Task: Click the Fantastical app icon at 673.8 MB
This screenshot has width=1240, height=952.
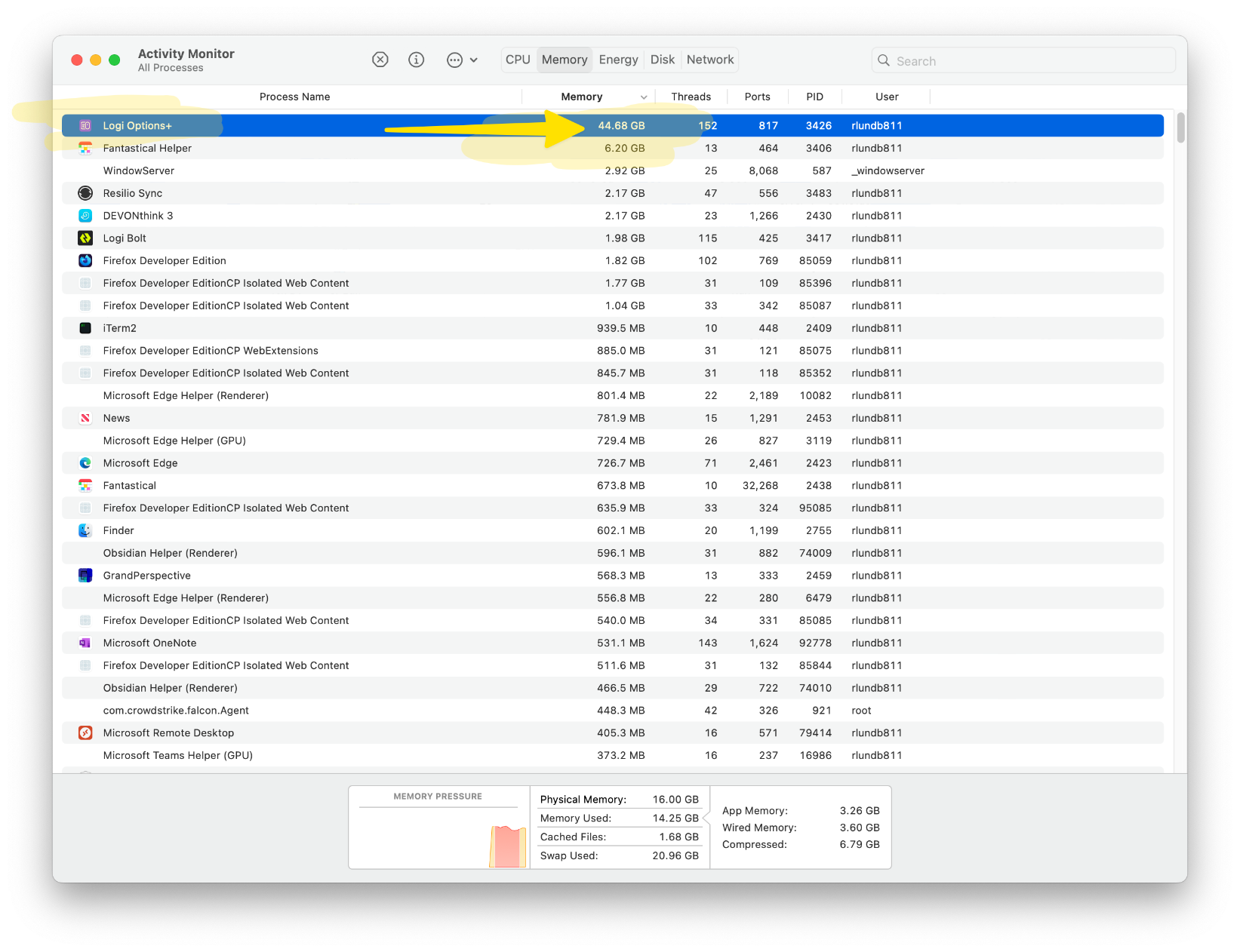Action: (85, 486)
